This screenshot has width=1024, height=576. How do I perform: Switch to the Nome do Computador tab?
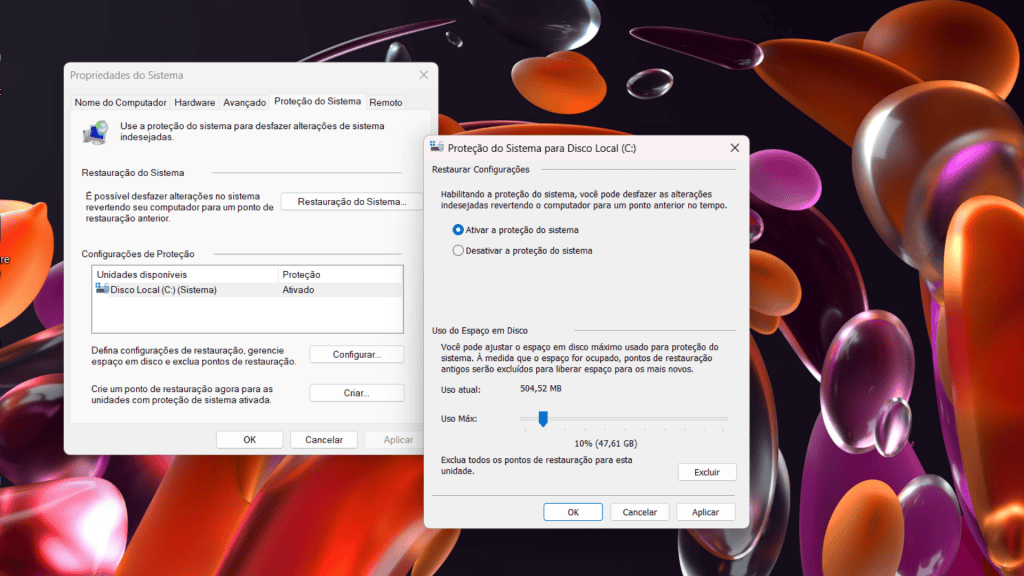pos(120,102)
